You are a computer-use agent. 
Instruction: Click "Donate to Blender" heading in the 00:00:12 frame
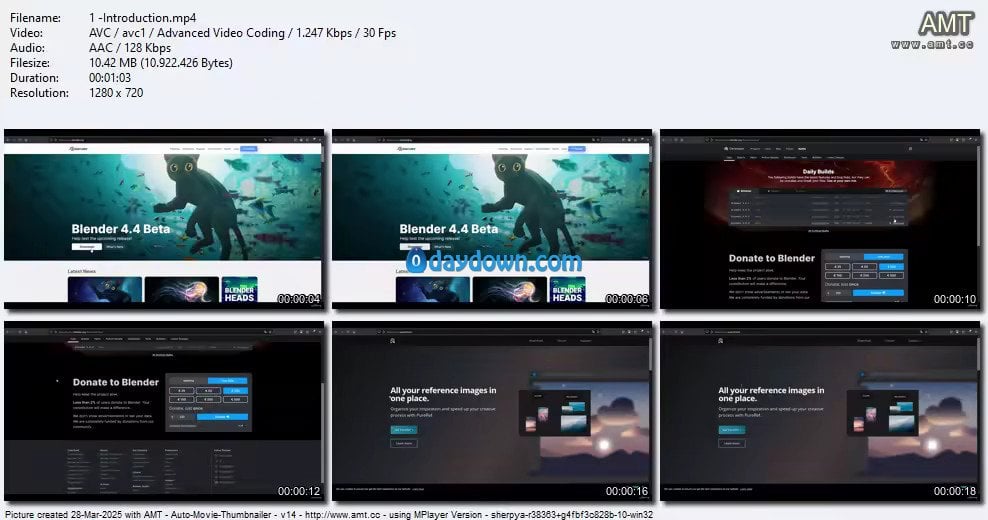tap(116, 382)
